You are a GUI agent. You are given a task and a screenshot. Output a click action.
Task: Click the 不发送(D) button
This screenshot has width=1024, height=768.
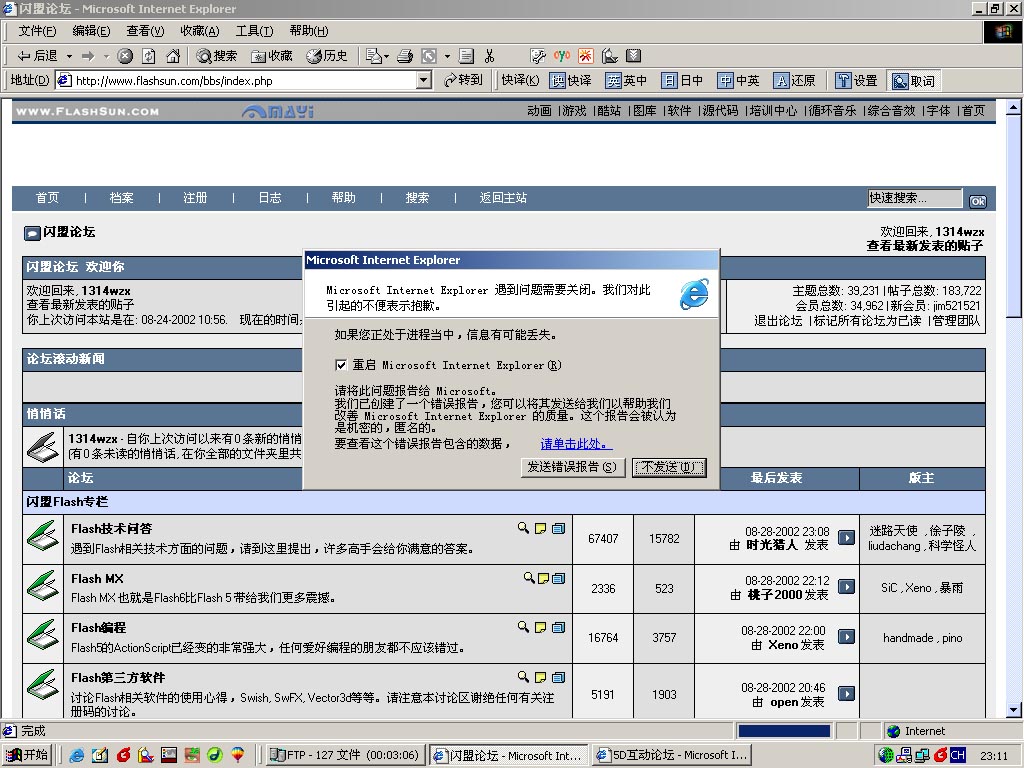click(669, 467)
